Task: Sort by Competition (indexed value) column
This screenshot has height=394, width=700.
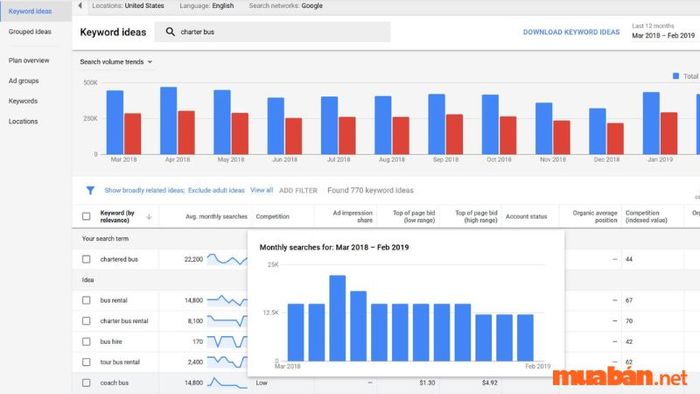Action: 646,216
